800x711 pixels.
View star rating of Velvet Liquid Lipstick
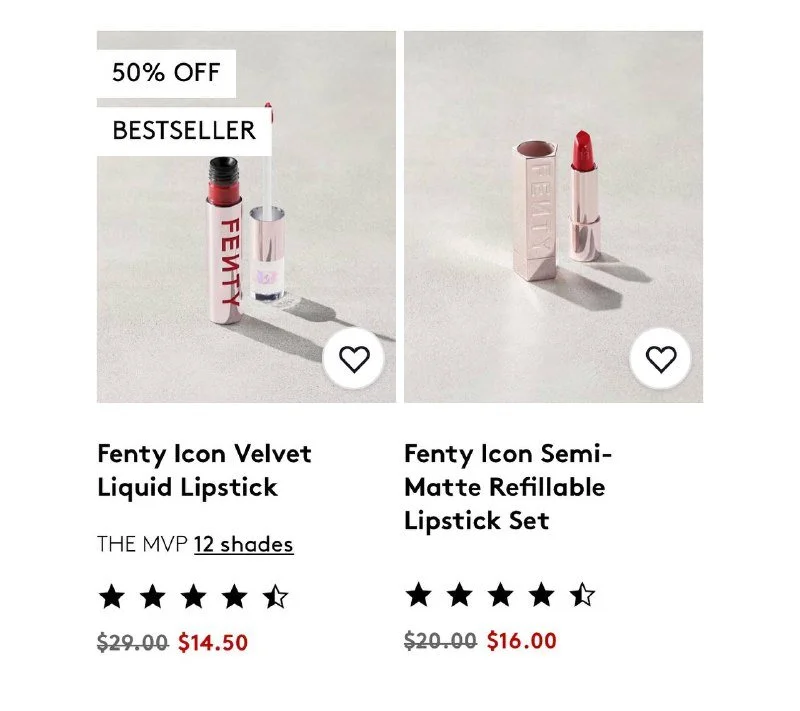(193, 597)
